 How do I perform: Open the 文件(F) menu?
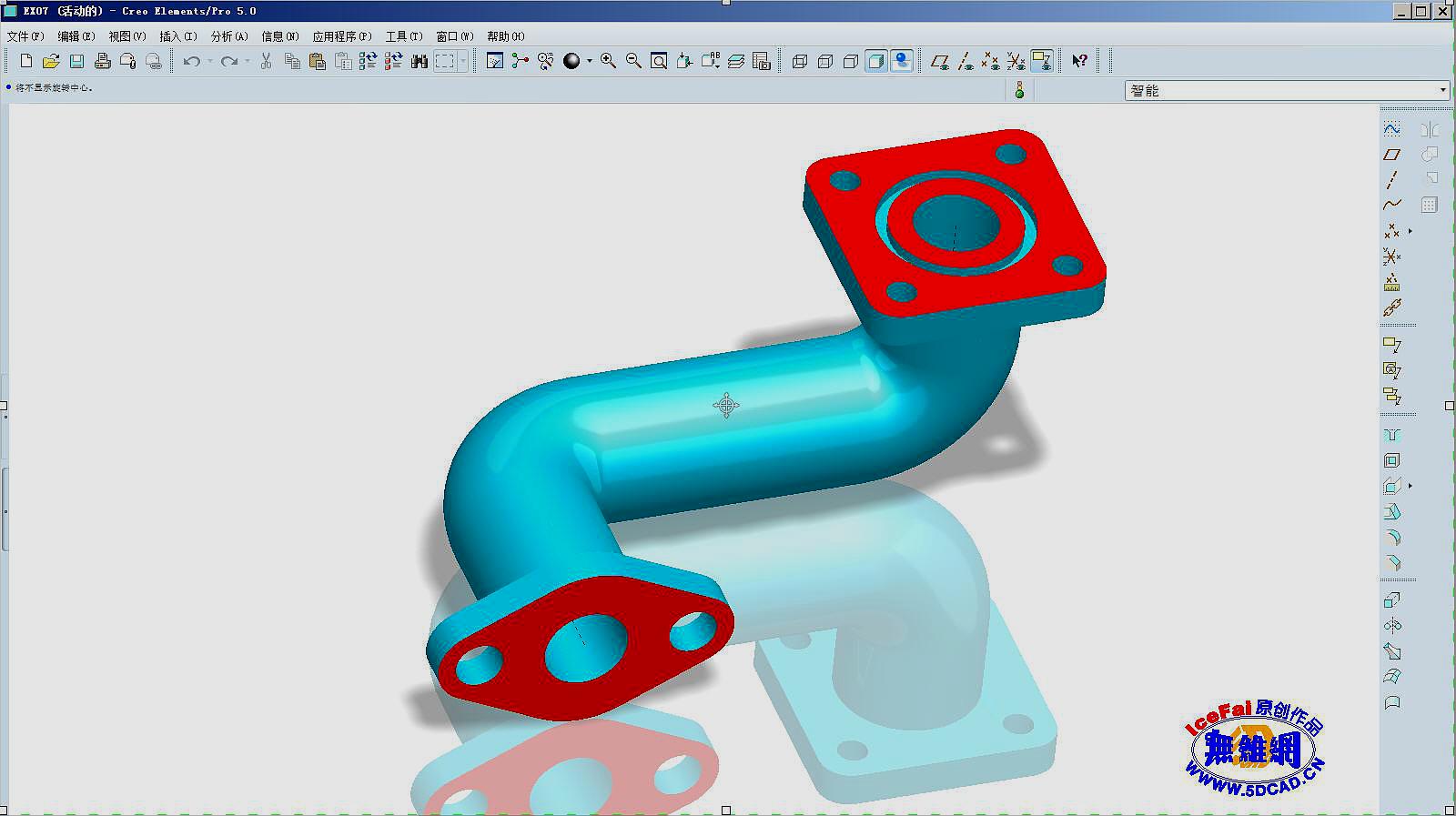[25, 36]
